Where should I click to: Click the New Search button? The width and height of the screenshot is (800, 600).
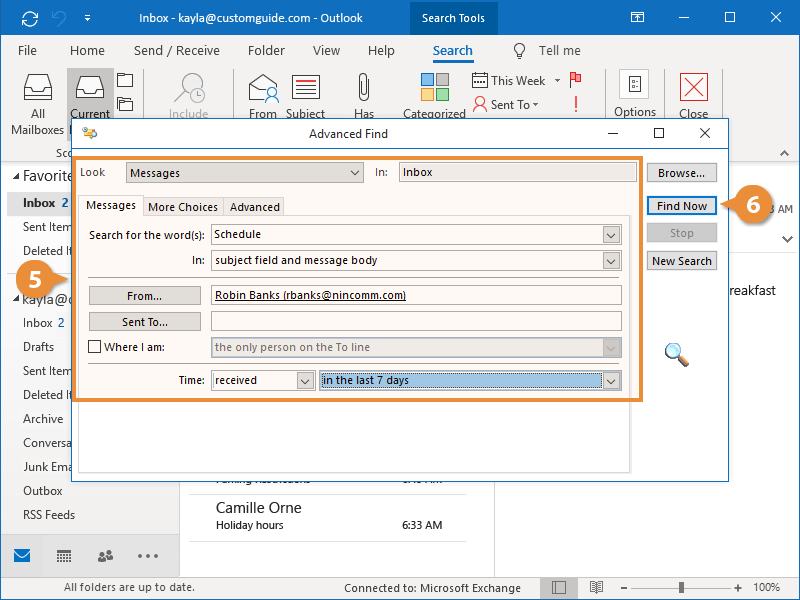tap(682, 261)
